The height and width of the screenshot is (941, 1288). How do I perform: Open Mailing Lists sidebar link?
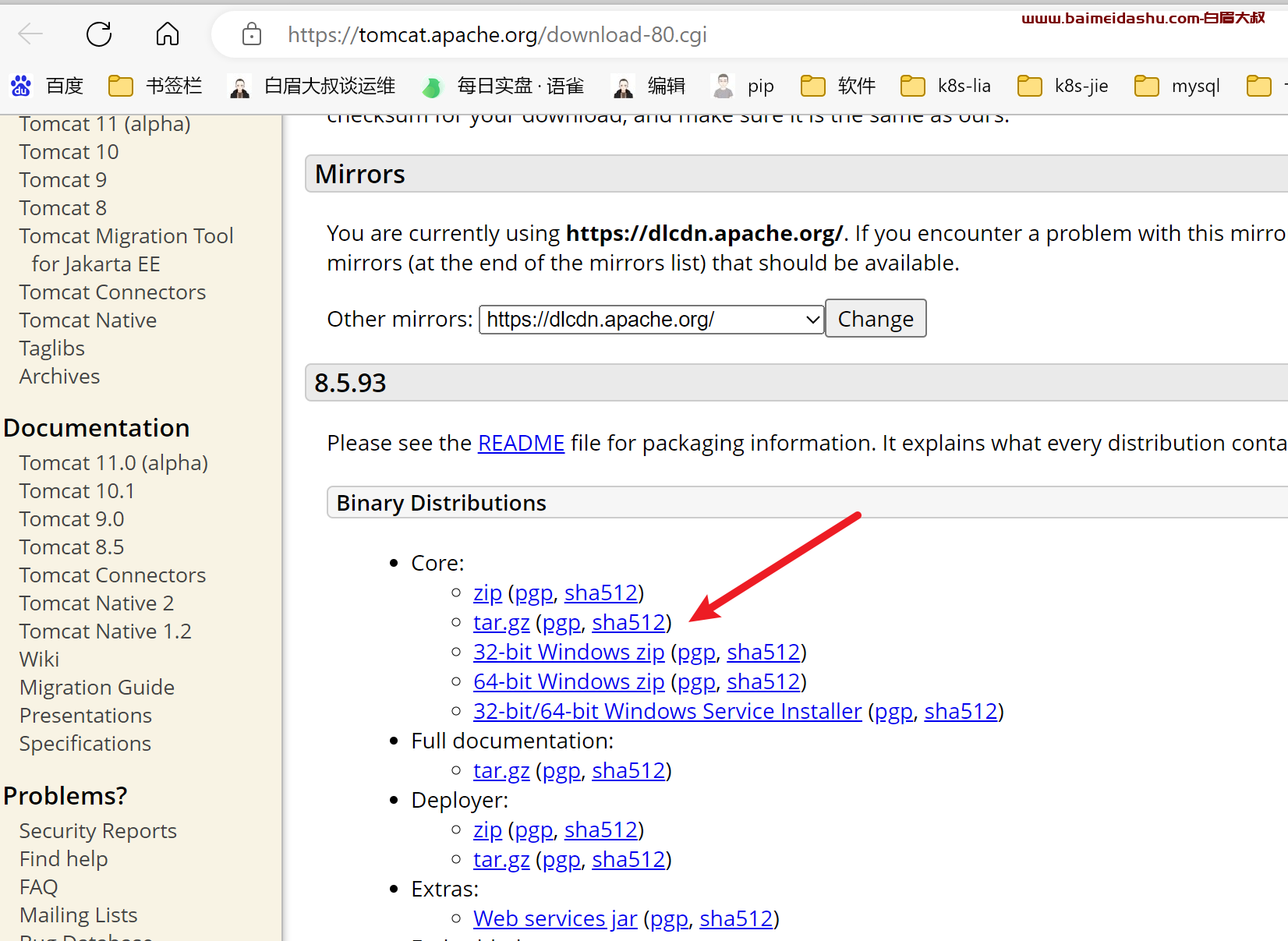(78, 915)
